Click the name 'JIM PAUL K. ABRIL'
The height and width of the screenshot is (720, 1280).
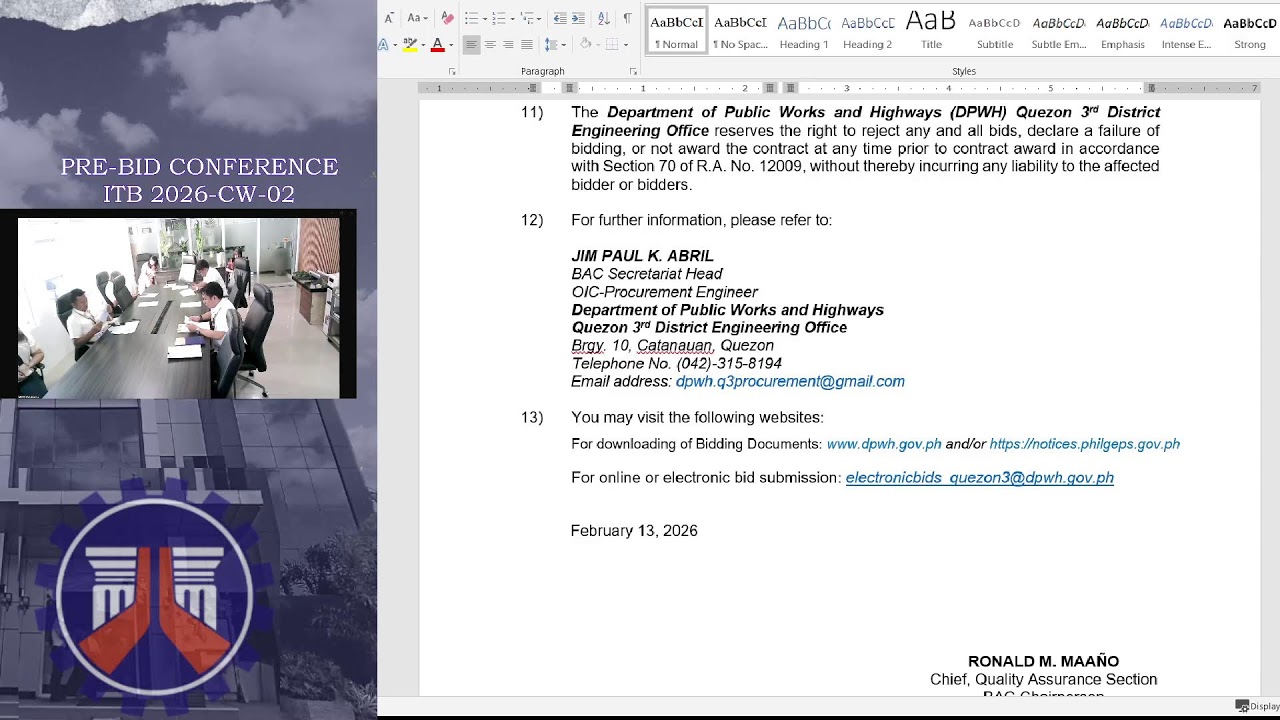click(642, 256)
